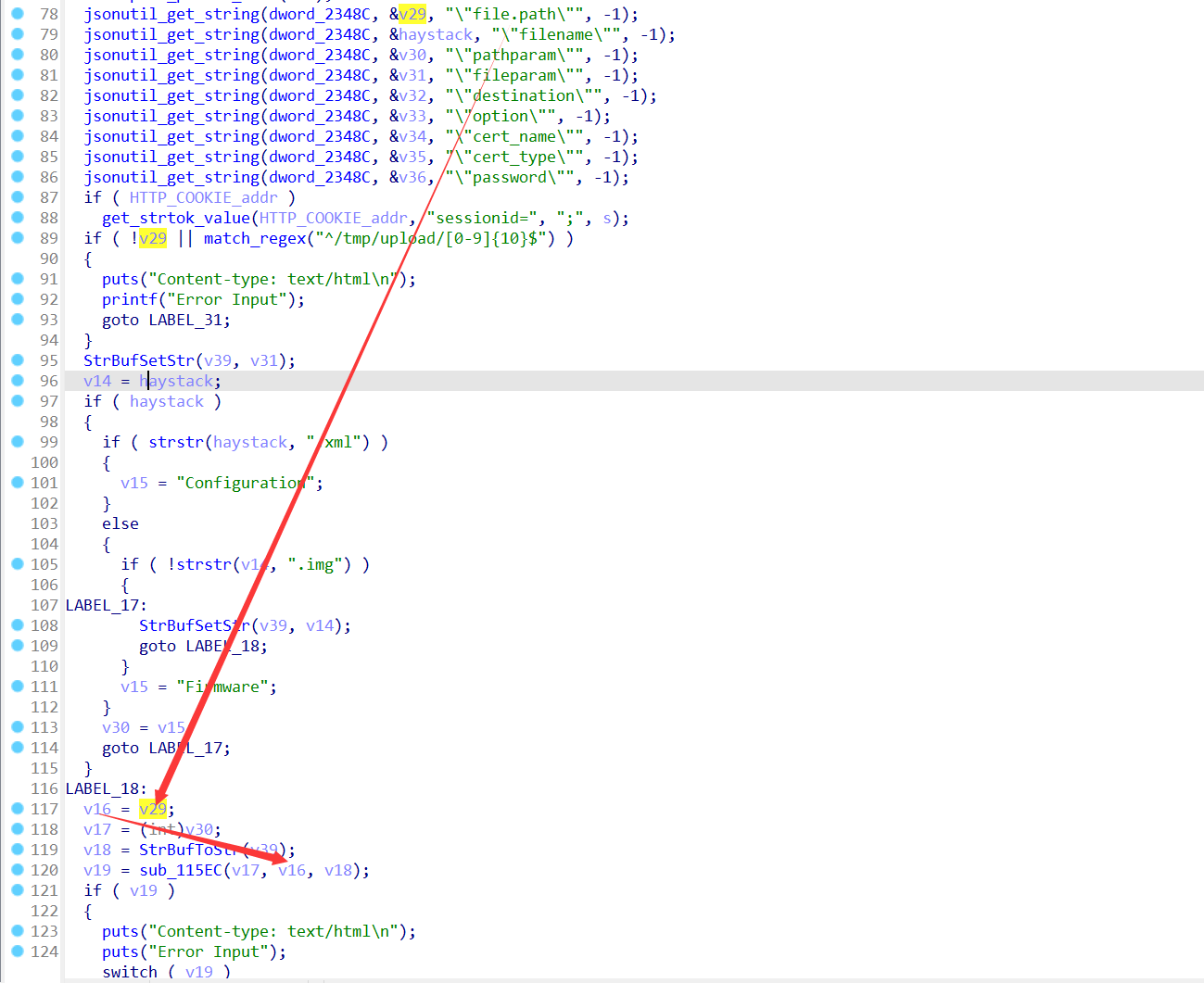
Task: Click the strstr call on line 99
Action: pyautogui.click(x=176, y=443)
